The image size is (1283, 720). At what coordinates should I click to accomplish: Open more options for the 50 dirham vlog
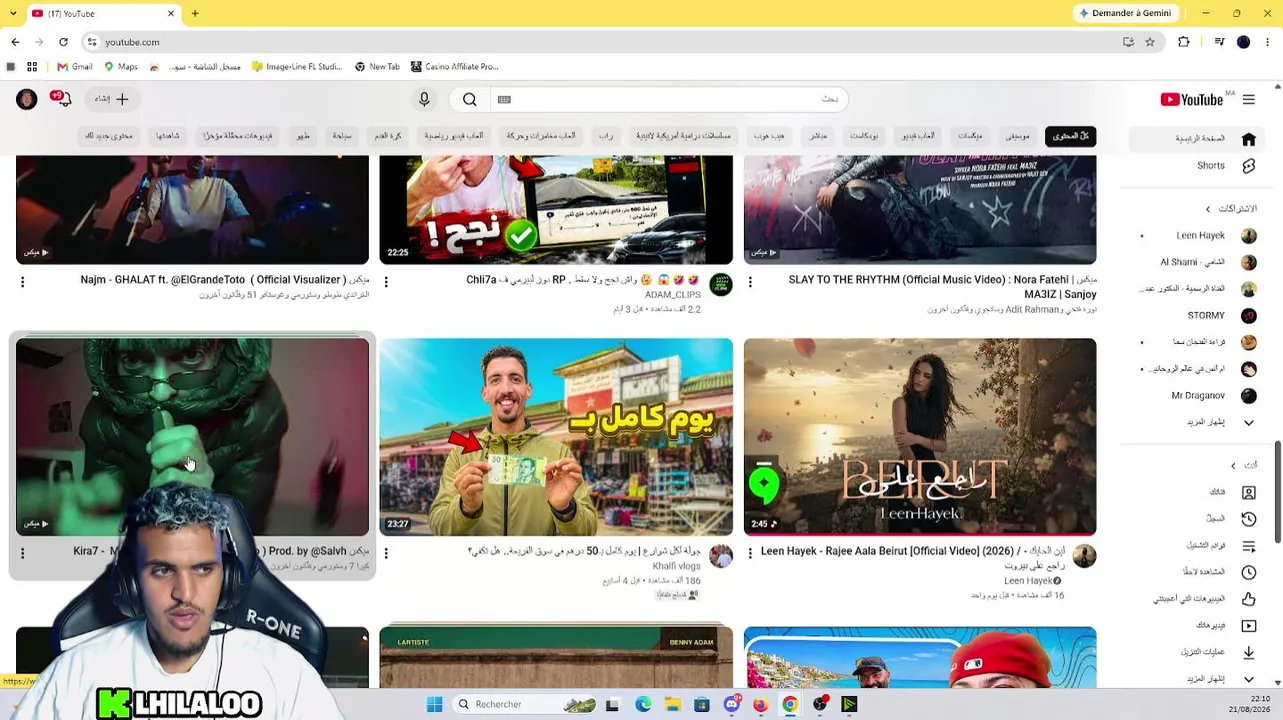[386, 553]
